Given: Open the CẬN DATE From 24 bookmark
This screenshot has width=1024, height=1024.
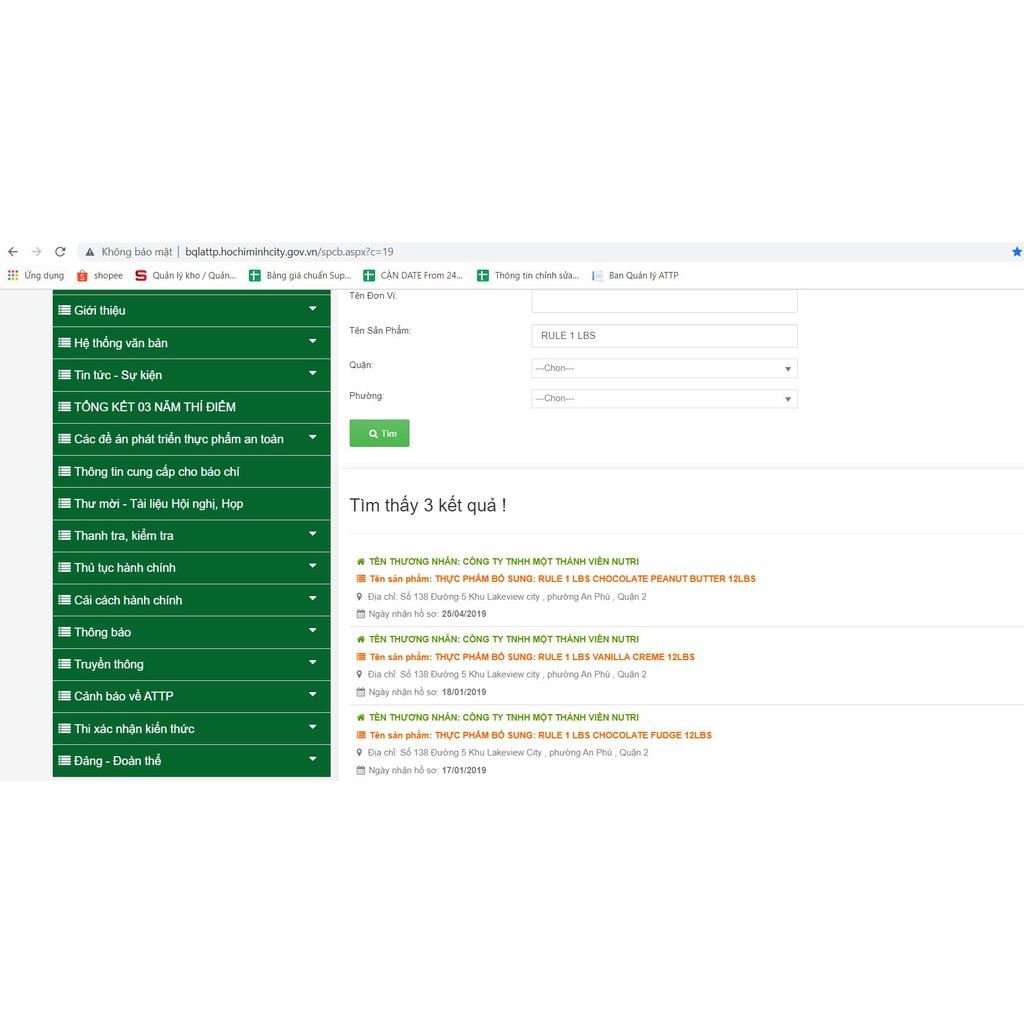Looking at the screenshot, I should [413, 276].
